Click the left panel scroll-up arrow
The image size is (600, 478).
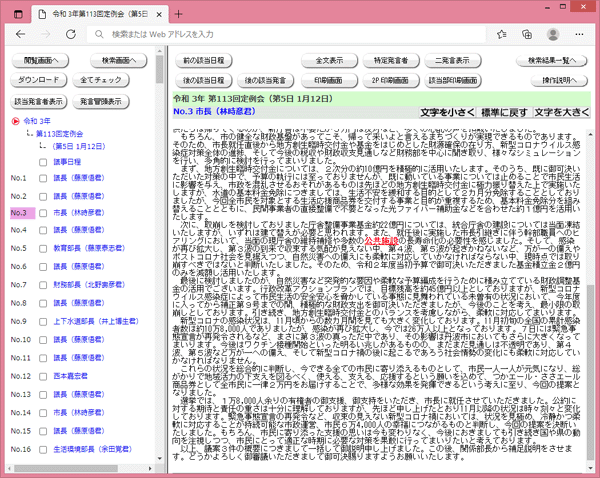(160, 50)
